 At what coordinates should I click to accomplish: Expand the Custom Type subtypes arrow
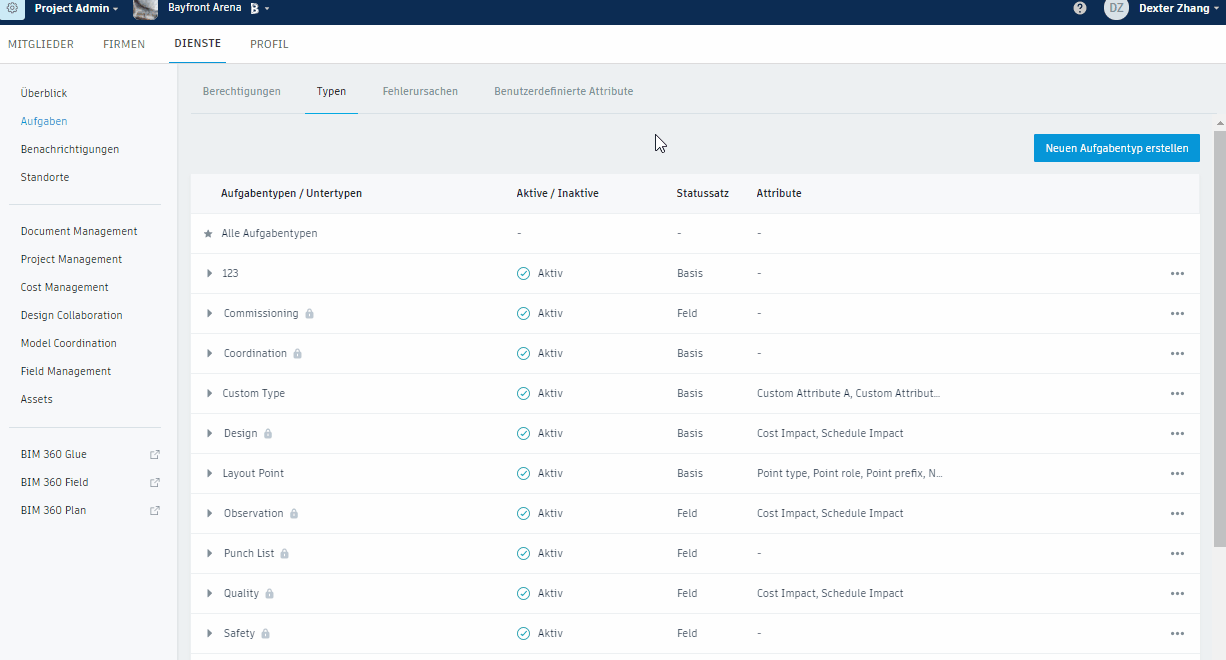210,393
